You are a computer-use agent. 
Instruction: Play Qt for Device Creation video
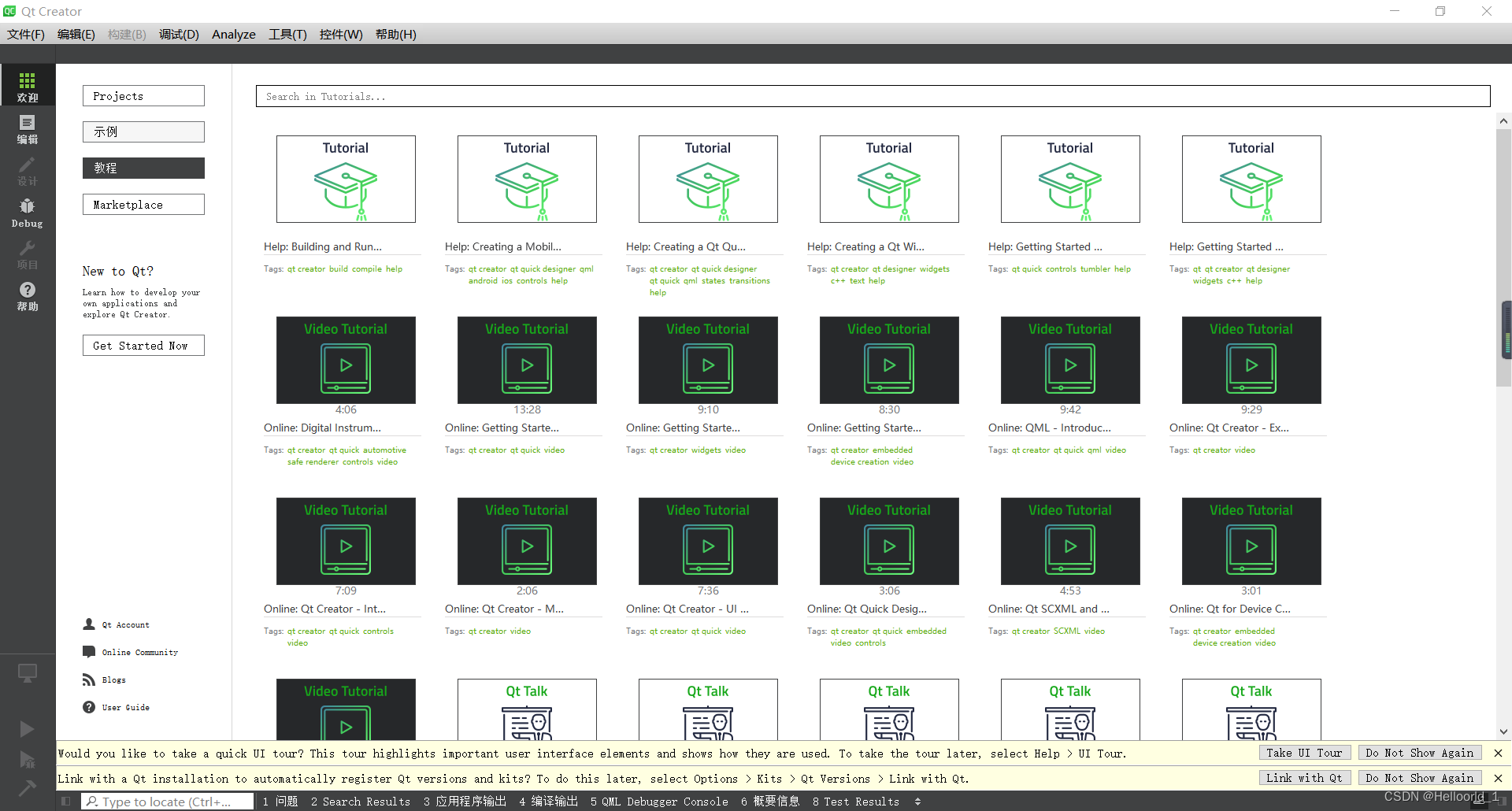pyautogui.click(x=1251, y=541)
